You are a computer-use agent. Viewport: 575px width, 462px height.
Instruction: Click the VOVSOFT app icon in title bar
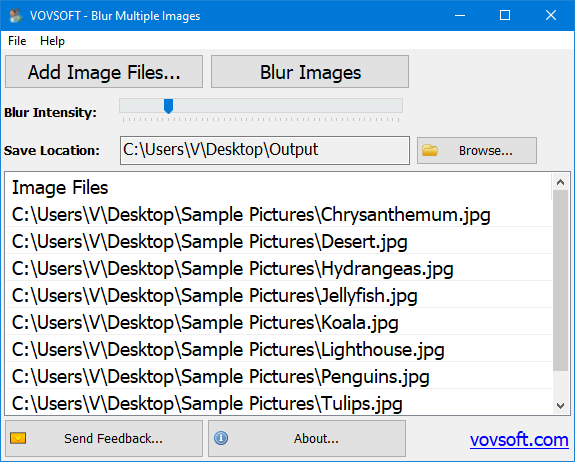[x=15, y=16]
